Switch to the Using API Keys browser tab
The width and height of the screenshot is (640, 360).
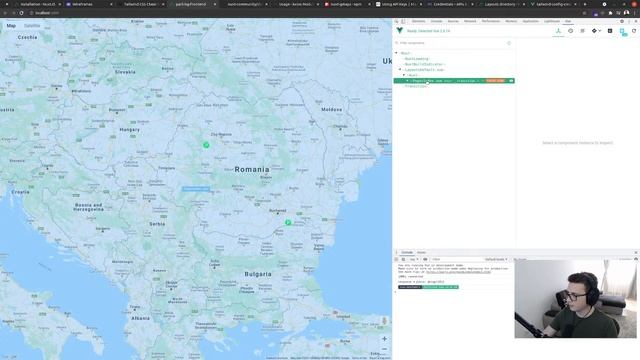click(398, 4)
